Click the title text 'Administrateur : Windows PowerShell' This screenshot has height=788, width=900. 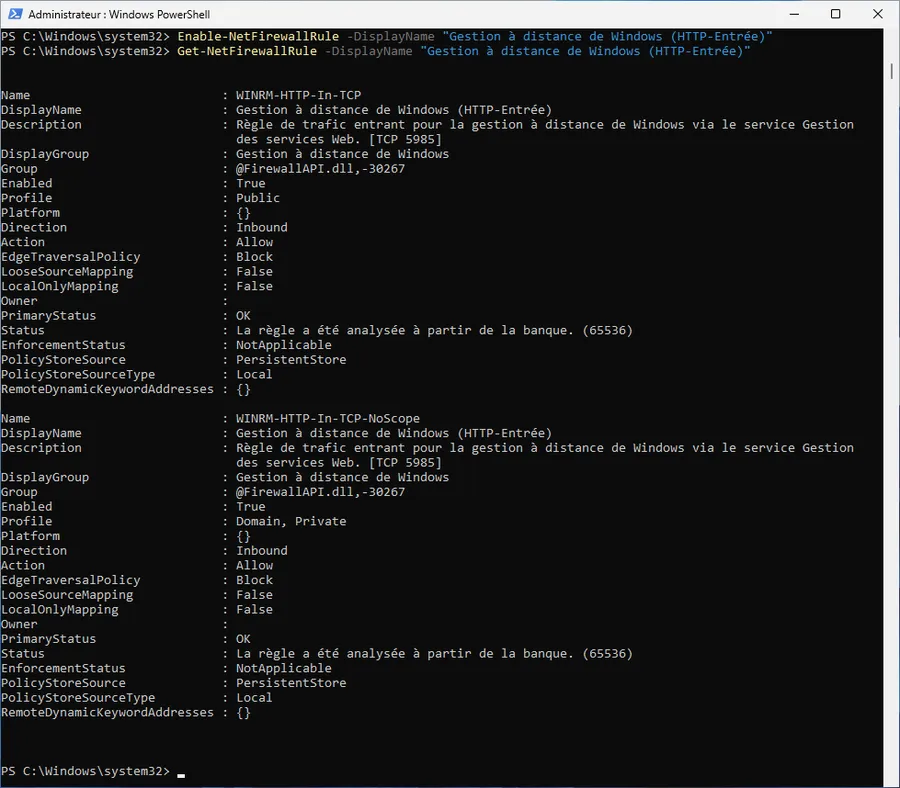pos(119,14)
